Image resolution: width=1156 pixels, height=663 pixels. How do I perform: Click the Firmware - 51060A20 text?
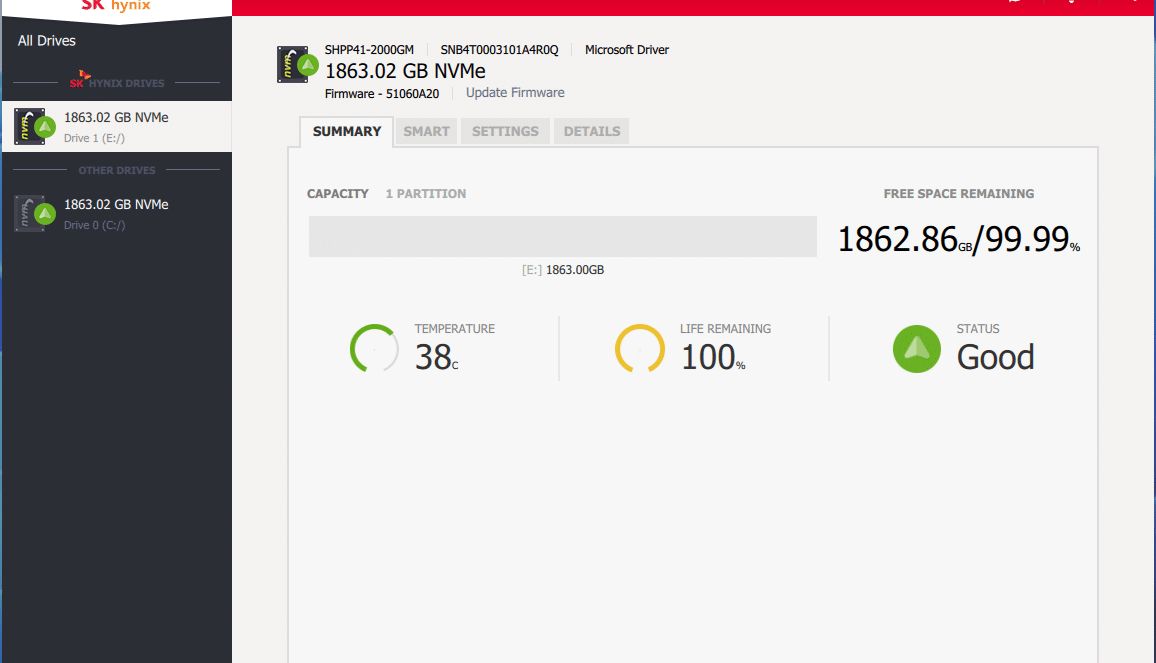382,94
